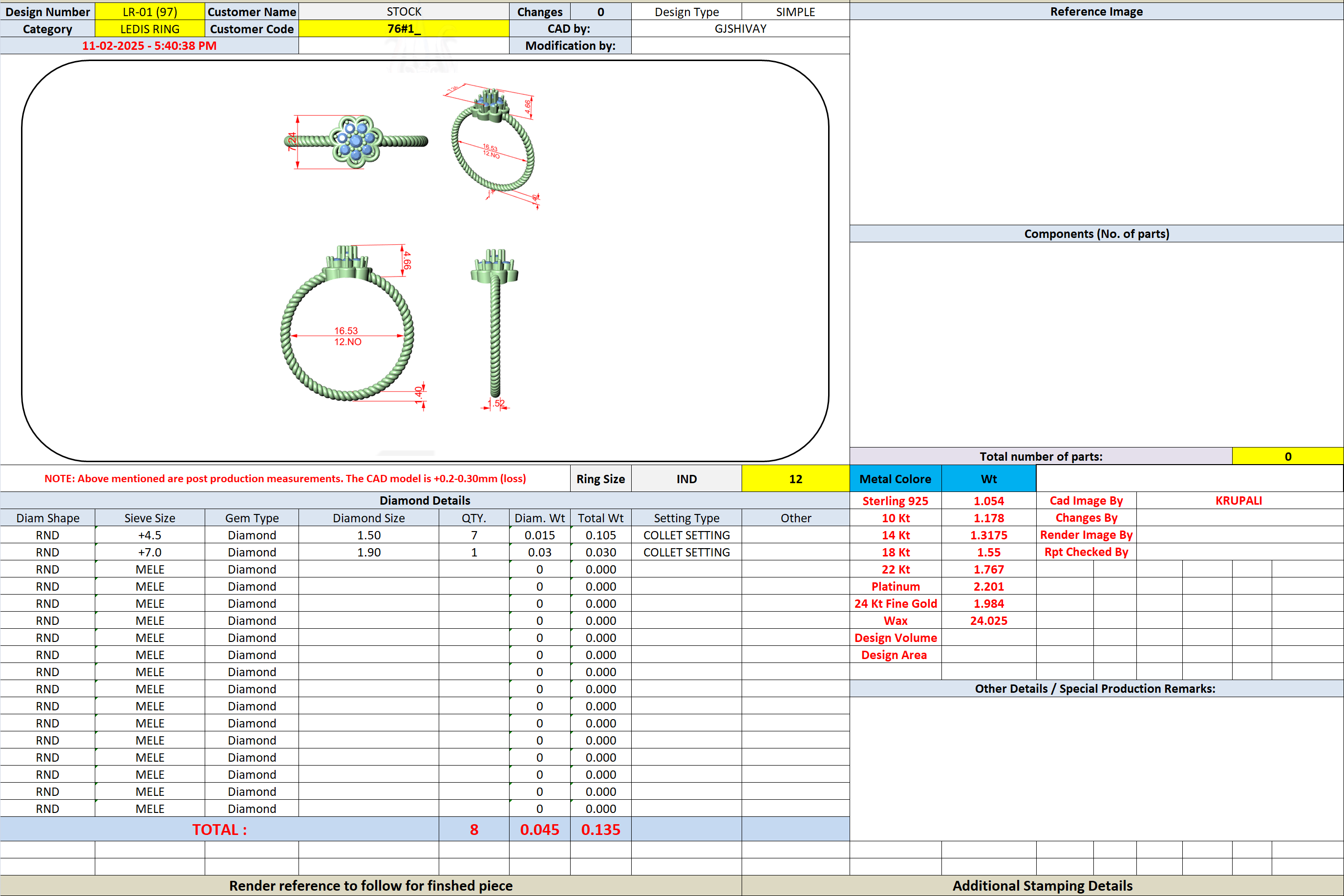Select the Wax weight 24.025
1344x896 pixels.
click(x=988, y=620)
